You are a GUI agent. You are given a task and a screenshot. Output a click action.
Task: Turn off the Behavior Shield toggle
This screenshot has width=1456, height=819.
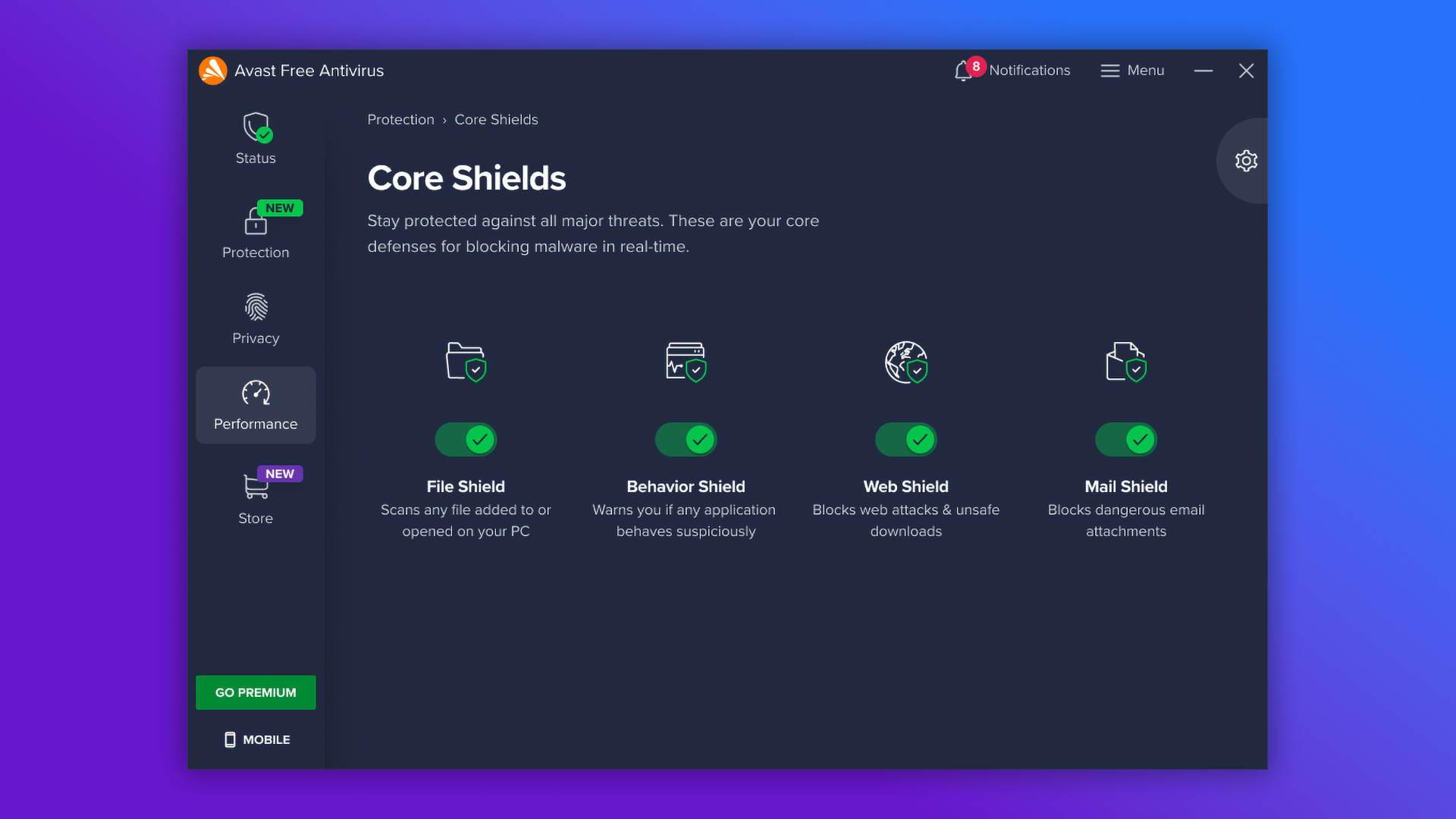[x=686, y=440]
